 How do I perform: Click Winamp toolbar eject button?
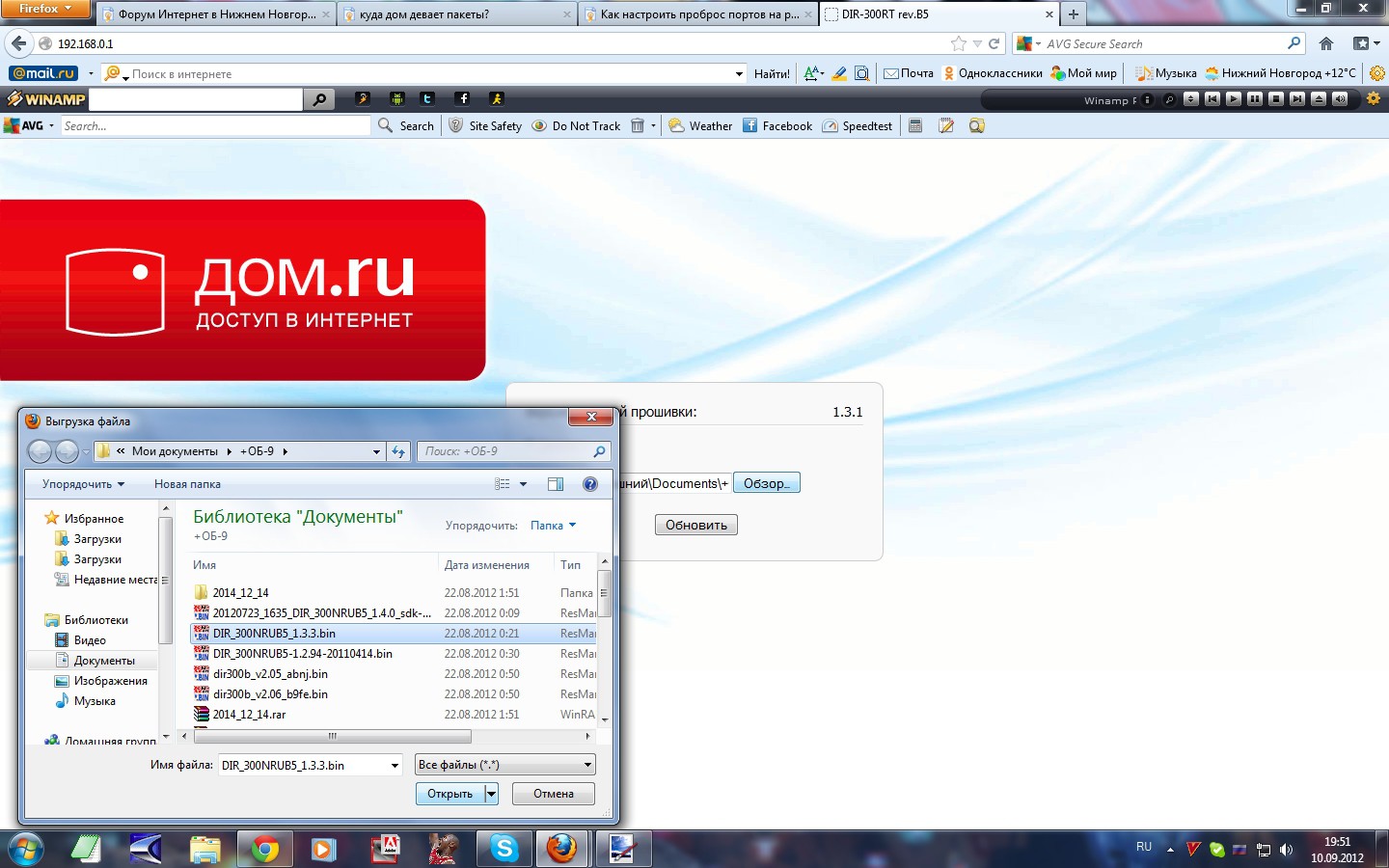[1318, 99]
